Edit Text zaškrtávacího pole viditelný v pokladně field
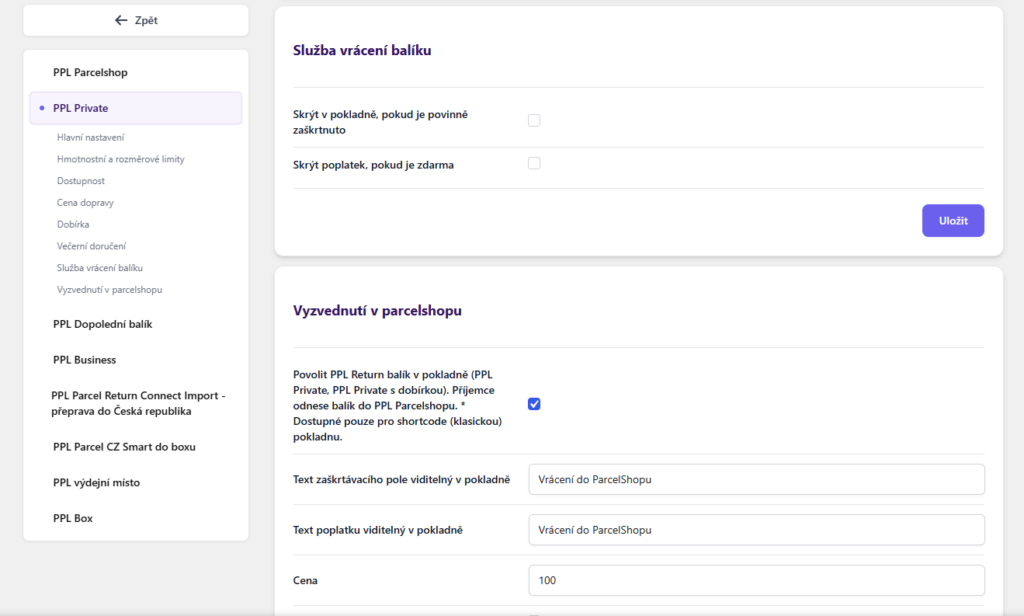Viewport: 1024px width, 616px height. 756,479
